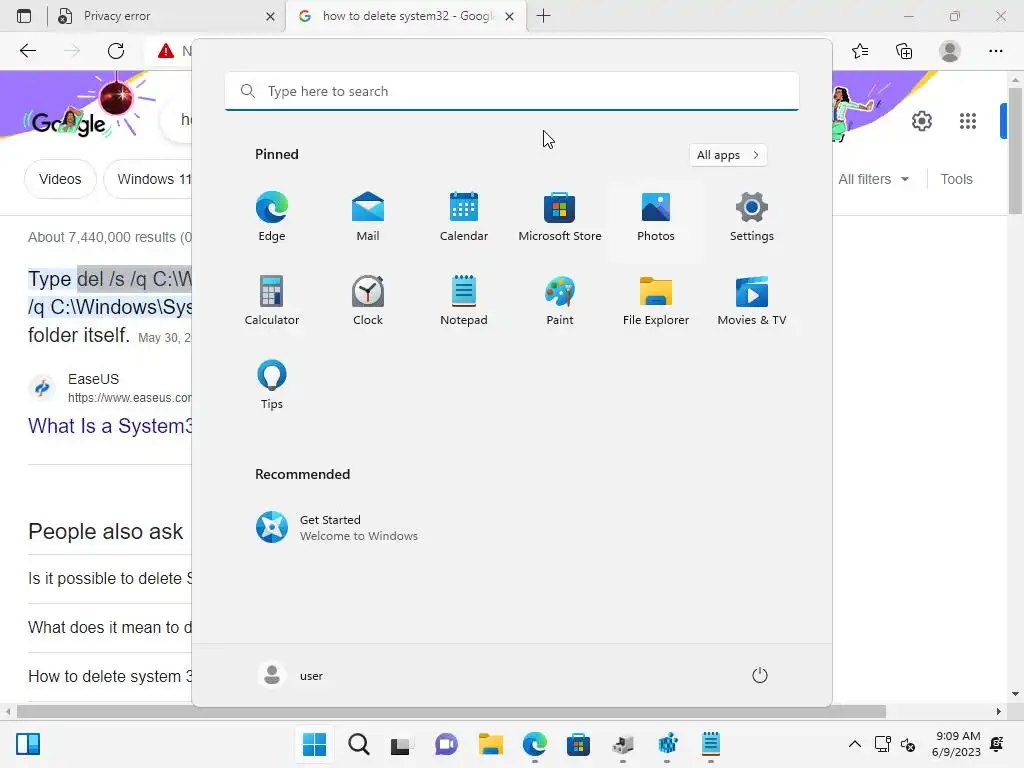The width and height of the screenshot is (1024, 768).
Task: Click the Windows Start button on taskbar
Action: point(314,744)
